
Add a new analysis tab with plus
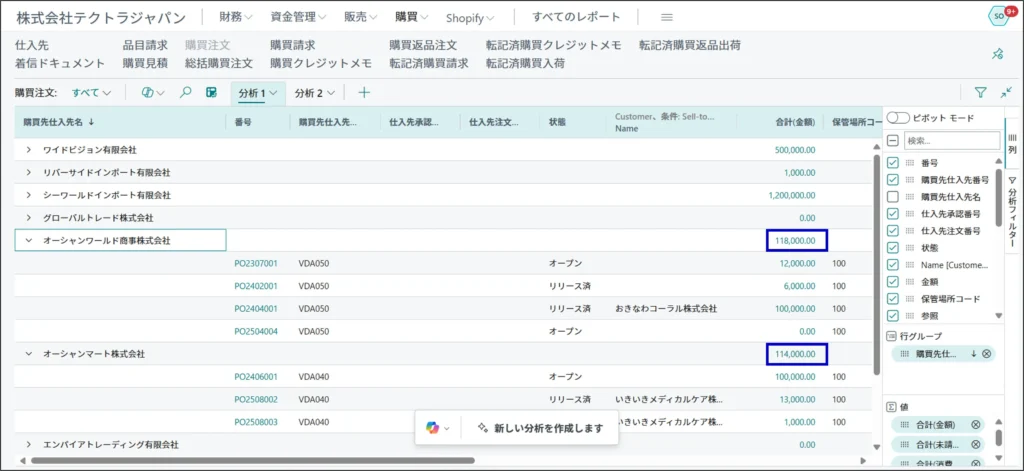pyautogui.click(x=364, y=92)
